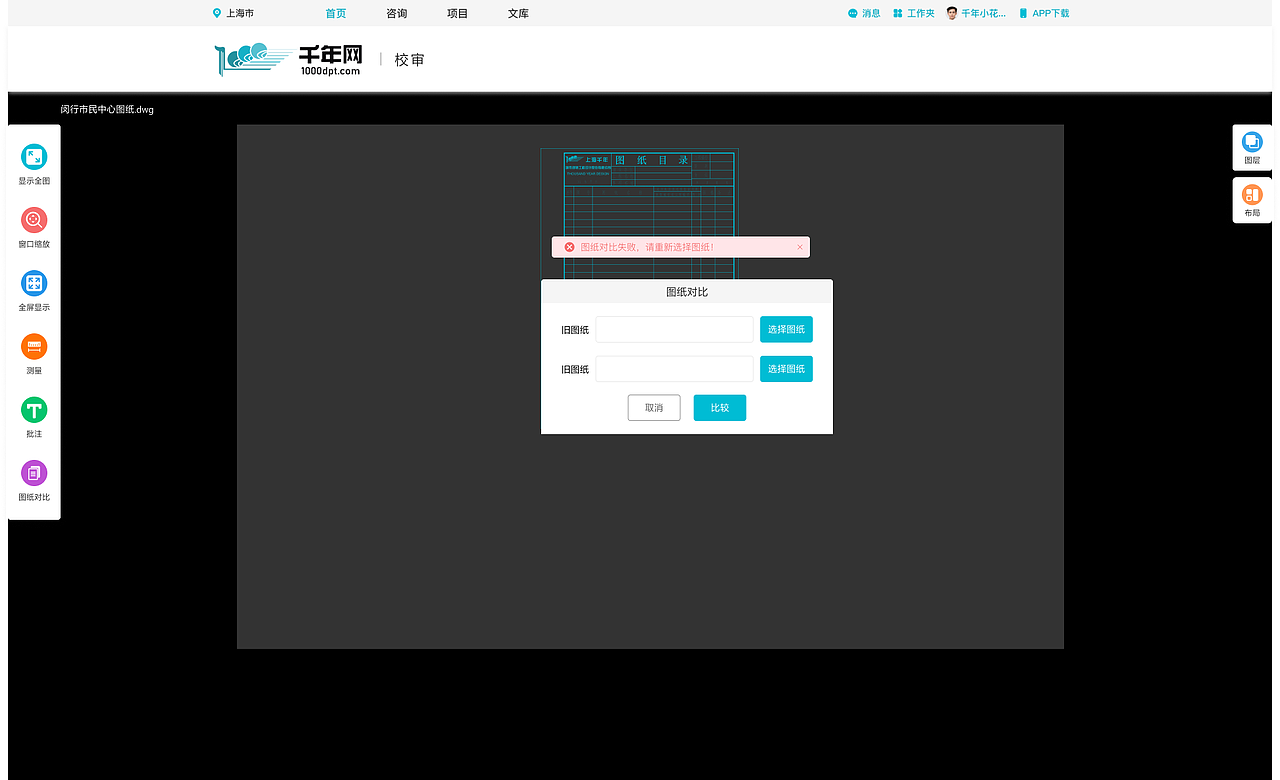Select the 窗口缩放 window zoom tool
Image resolution: width=1280 pixels, height=780 pixels.
[x=34, y=220]
